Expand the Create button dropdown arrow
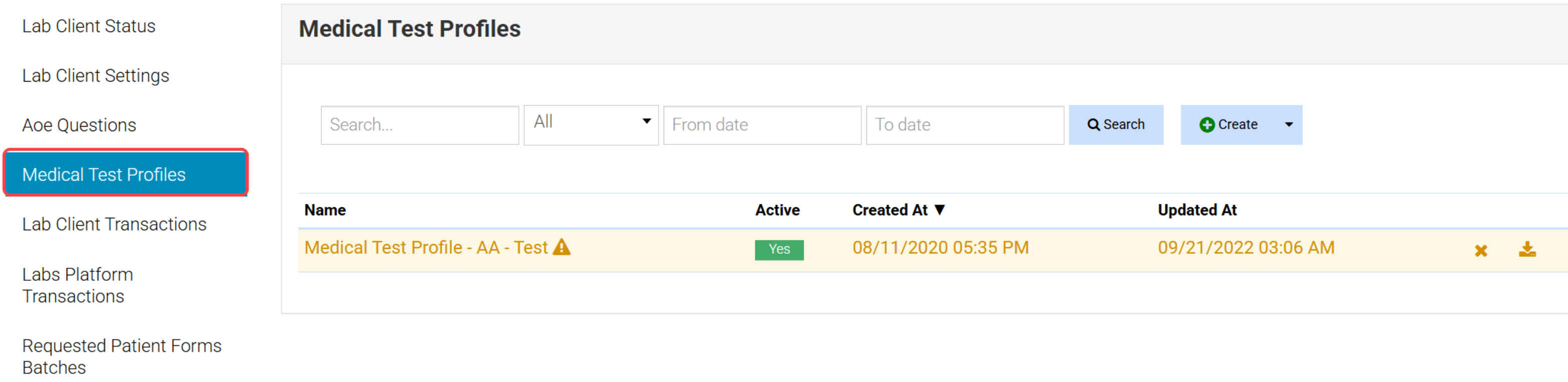The width and height of the screenshot is (1568, 382). tap(1289, 125)
